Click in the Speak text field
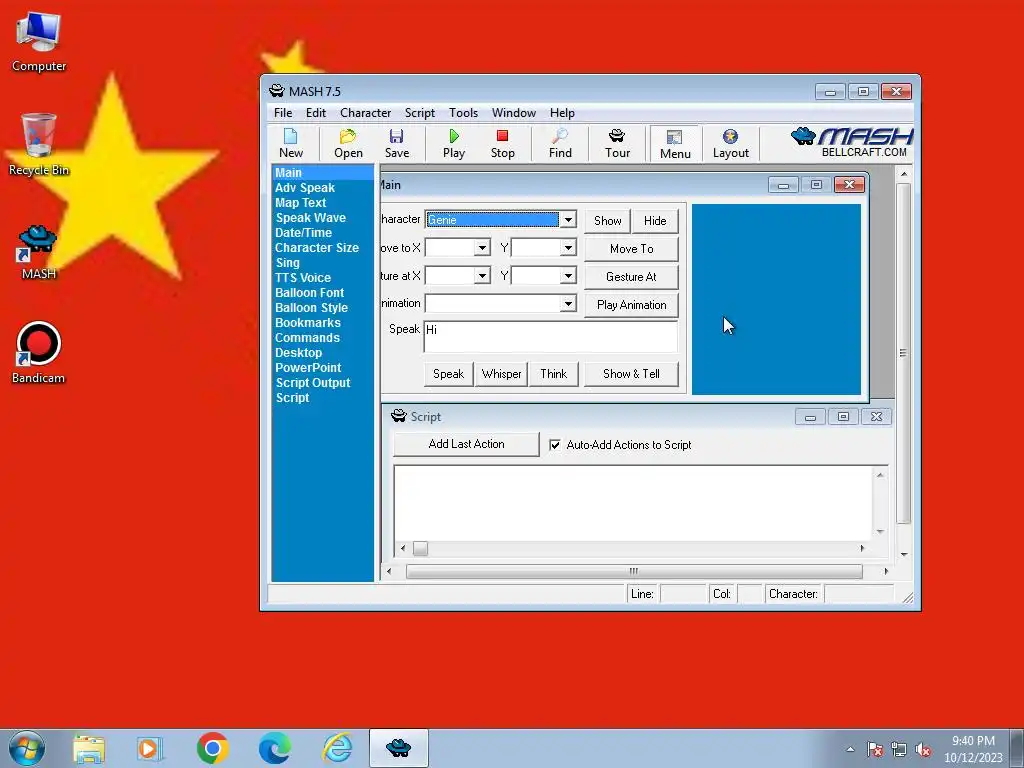This screenshot has width=1024, height=768. click(x=551, y=337)
